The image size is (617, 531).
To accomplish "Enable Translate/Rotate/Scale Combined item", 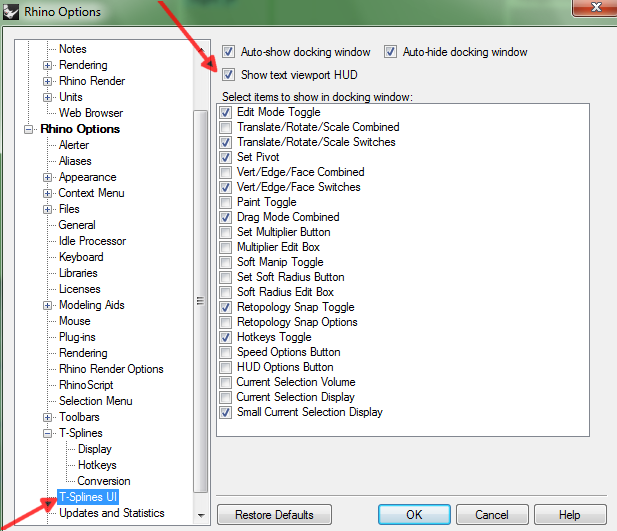I will tap(226, 127).
